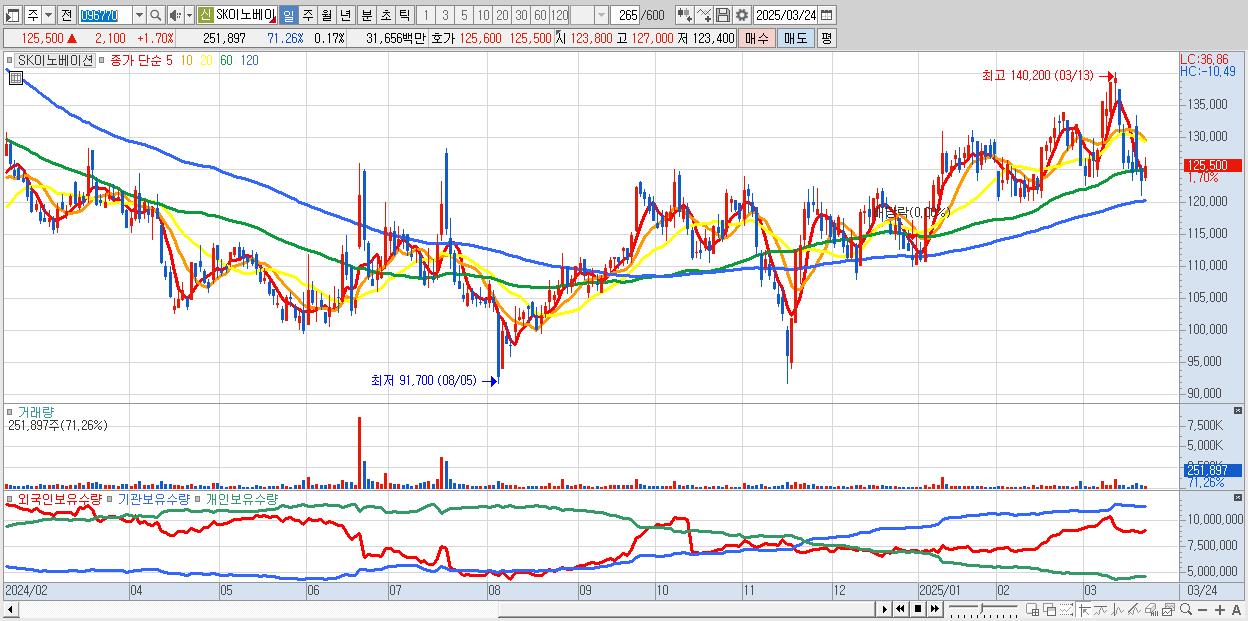Click the fast-forward double-arrow button
This screenshot has height=621, width=1248.
point(935,609)
